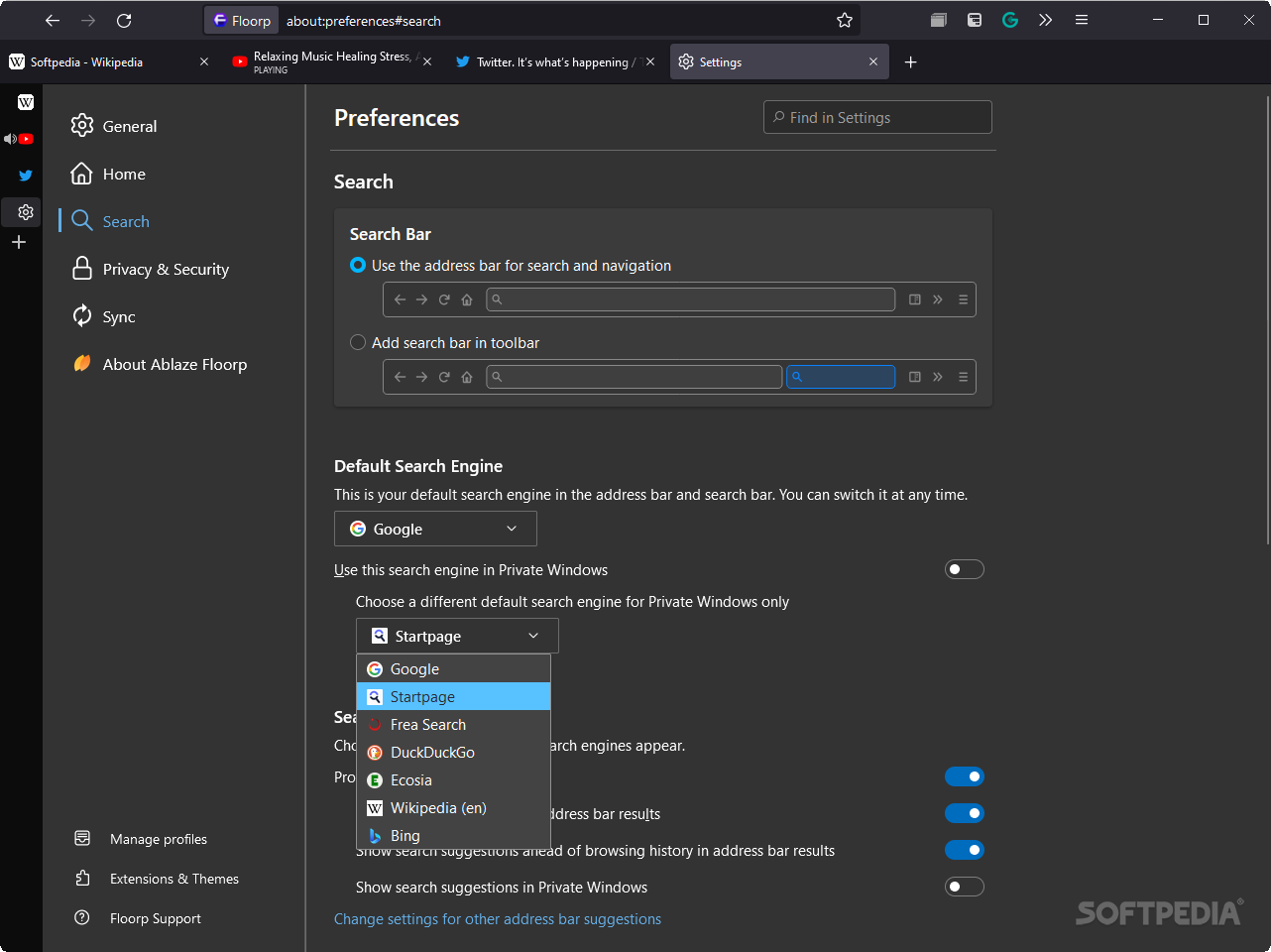Open the toolbar overflow chevrons menu
The image size is (1271, 952).
(x=1045, y=20)
